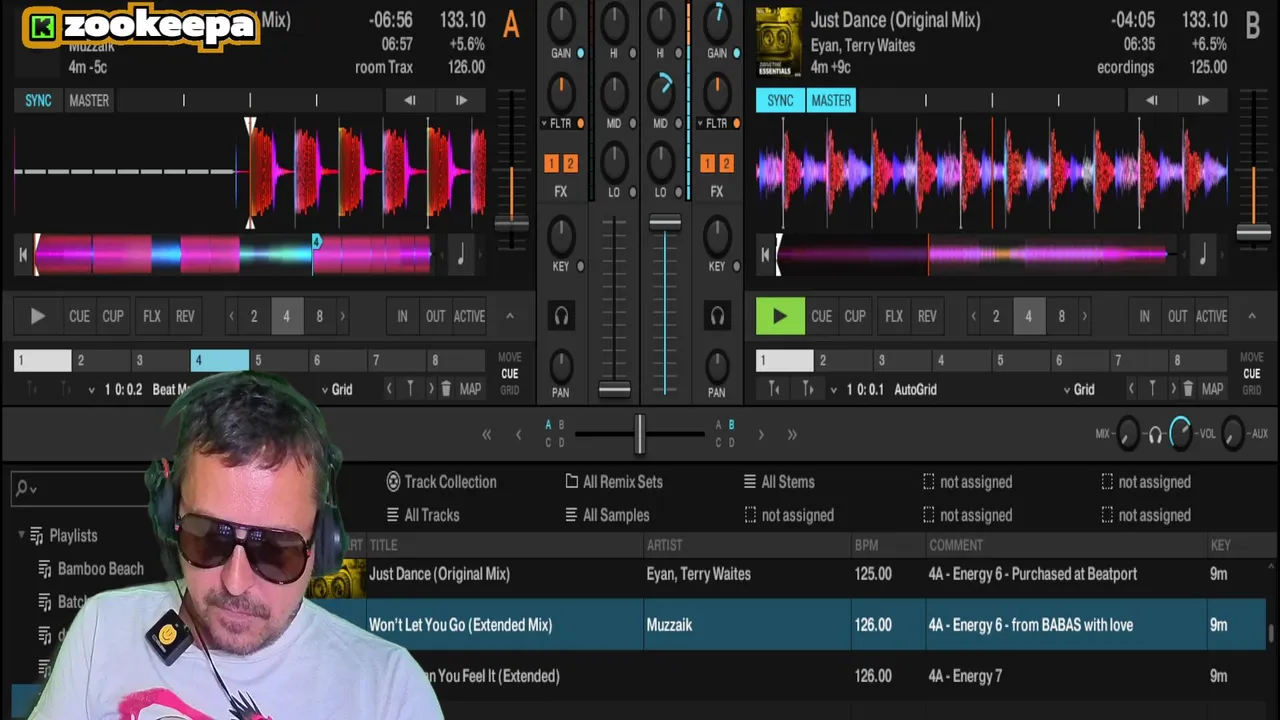The image size is (1280, 720).
Task: Show larger loop sizes on deck B
Action: [x=1084, y=316]
